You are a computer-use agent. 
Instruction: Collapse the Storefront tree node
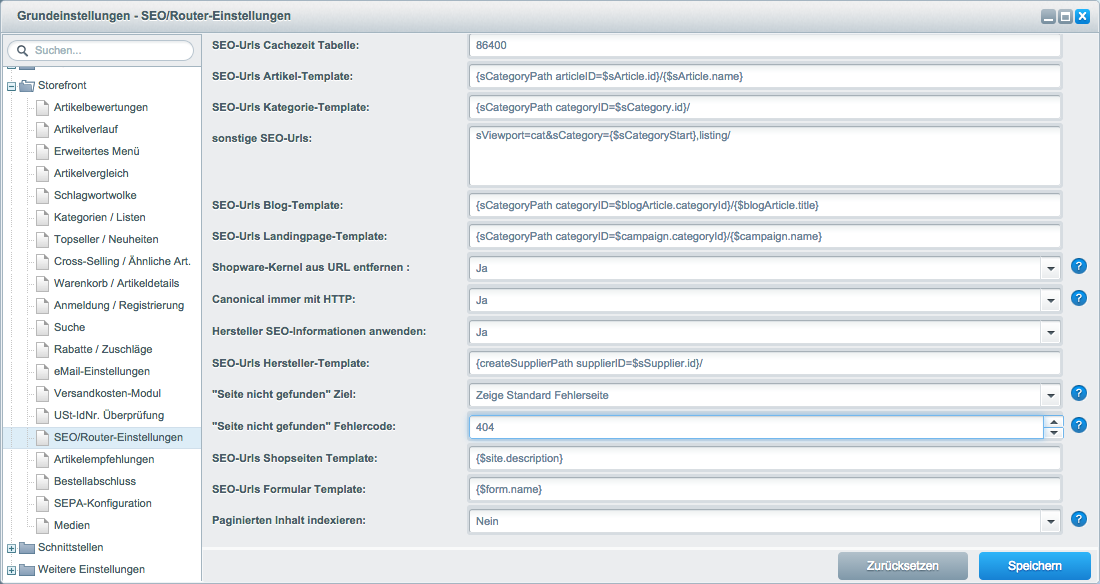(11, 86)
